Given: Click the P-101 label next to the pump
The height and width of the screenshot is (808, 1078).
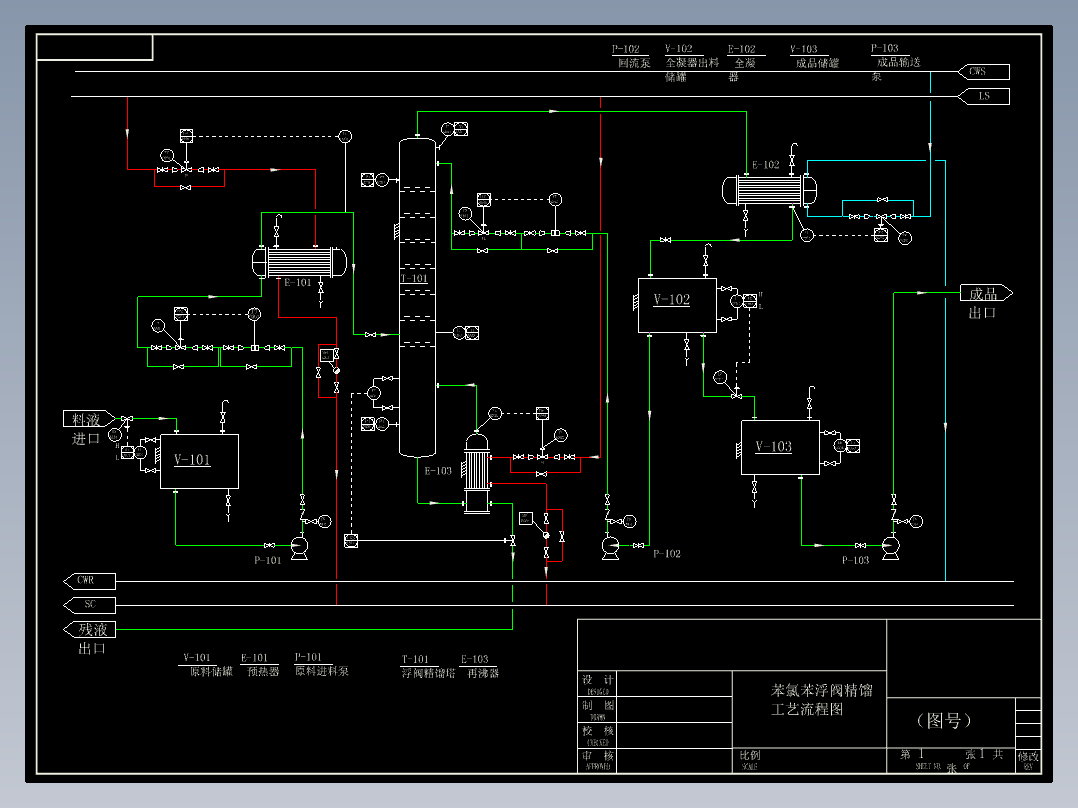Looking at the screenshot, I should point(267,560).
